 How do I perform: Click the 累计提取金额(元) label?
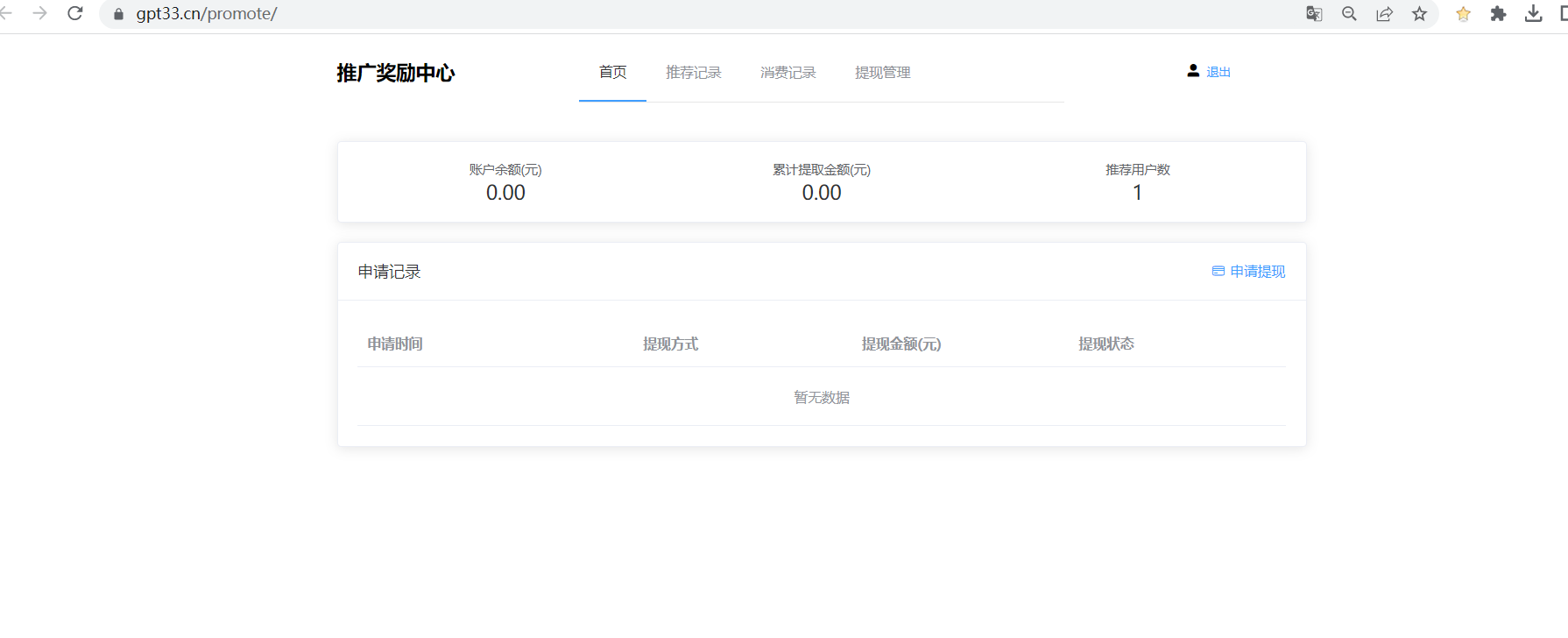pyautogui.click(x=822, y=170)
